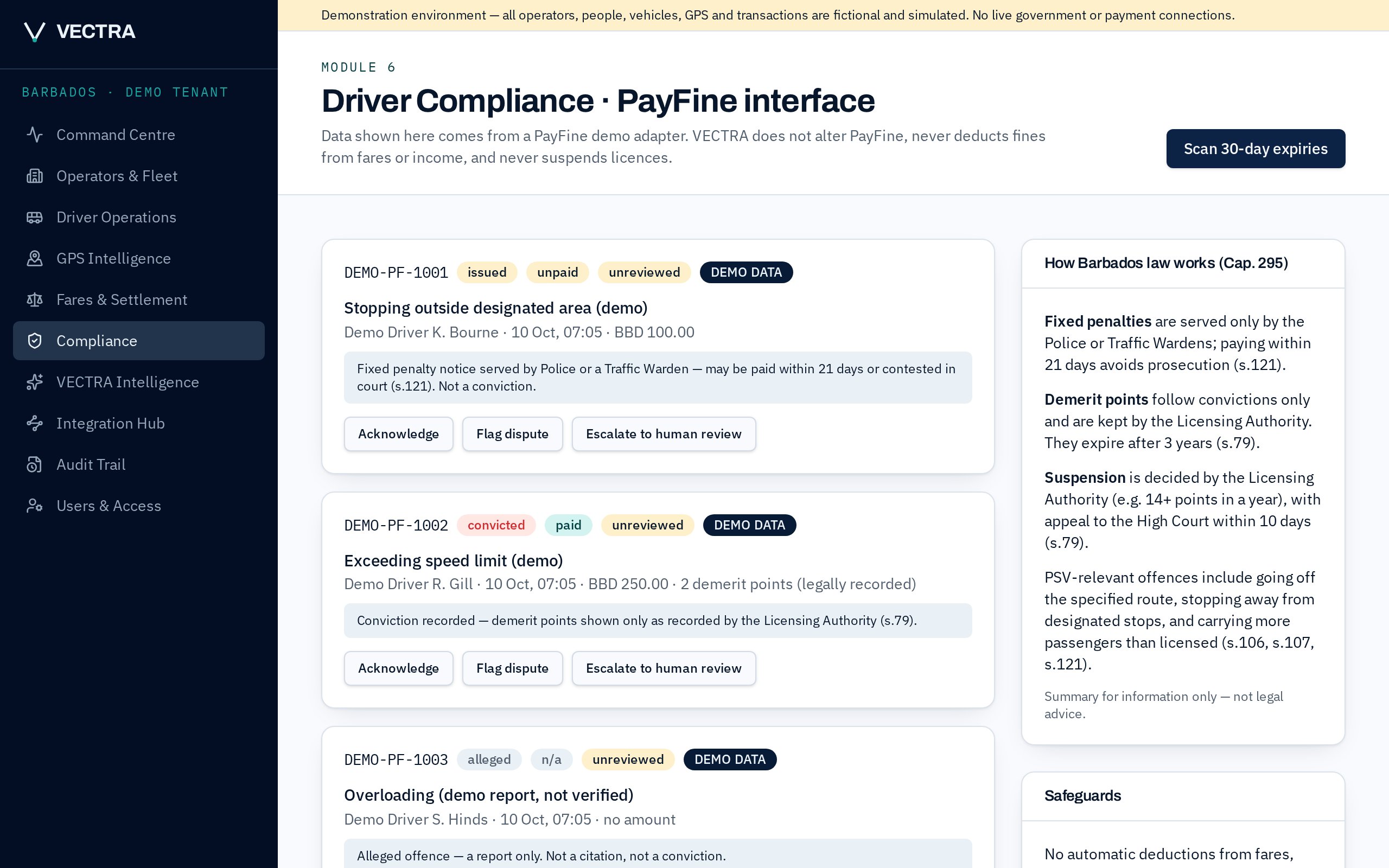Click 'How Barbados law works (Cap. 295)' heading
The height and width of the screenshot is (868, 1389).
[x=1165, y=263]
